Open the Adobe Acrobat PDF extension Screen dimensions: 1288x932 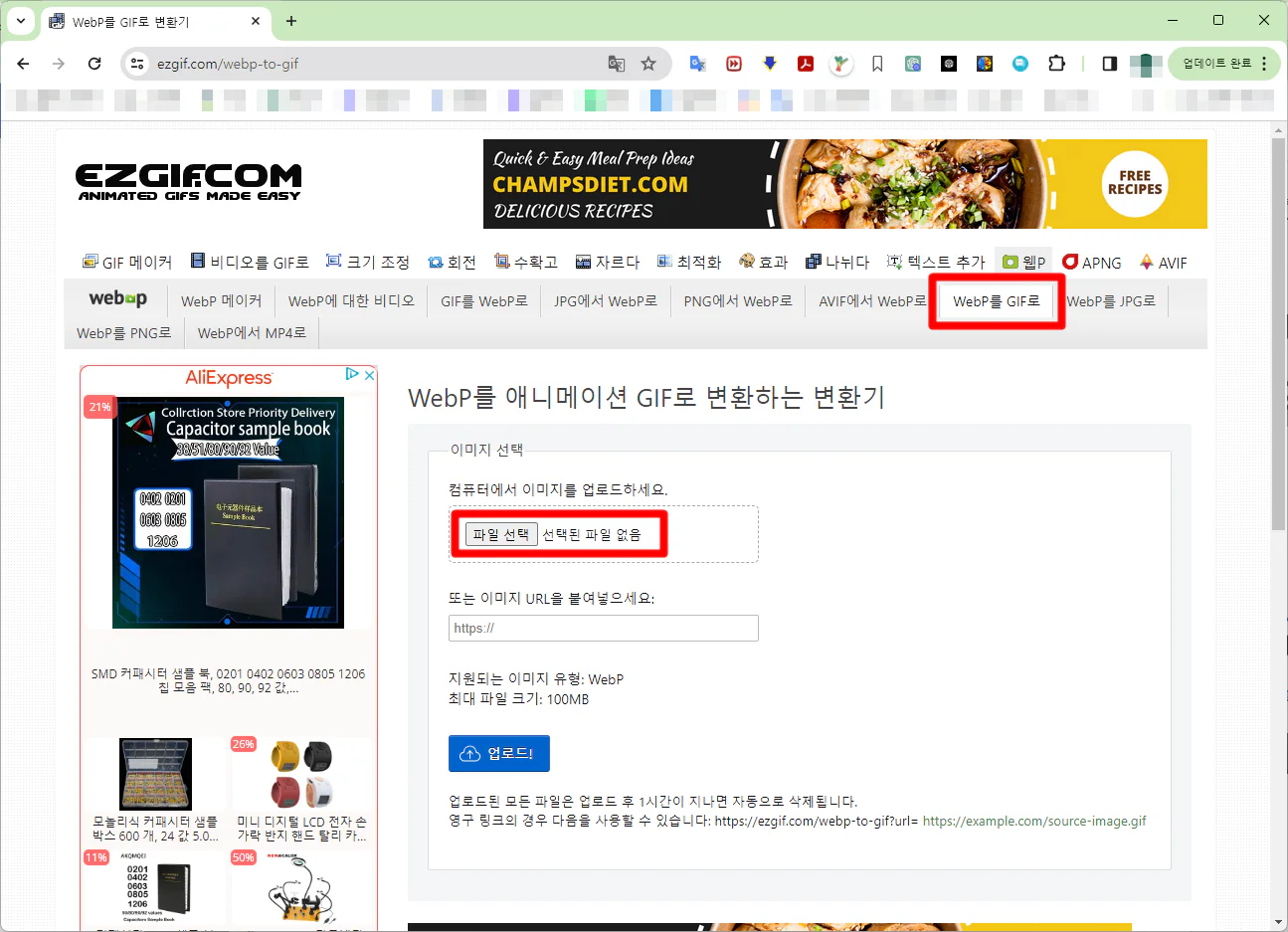[806, 64]
